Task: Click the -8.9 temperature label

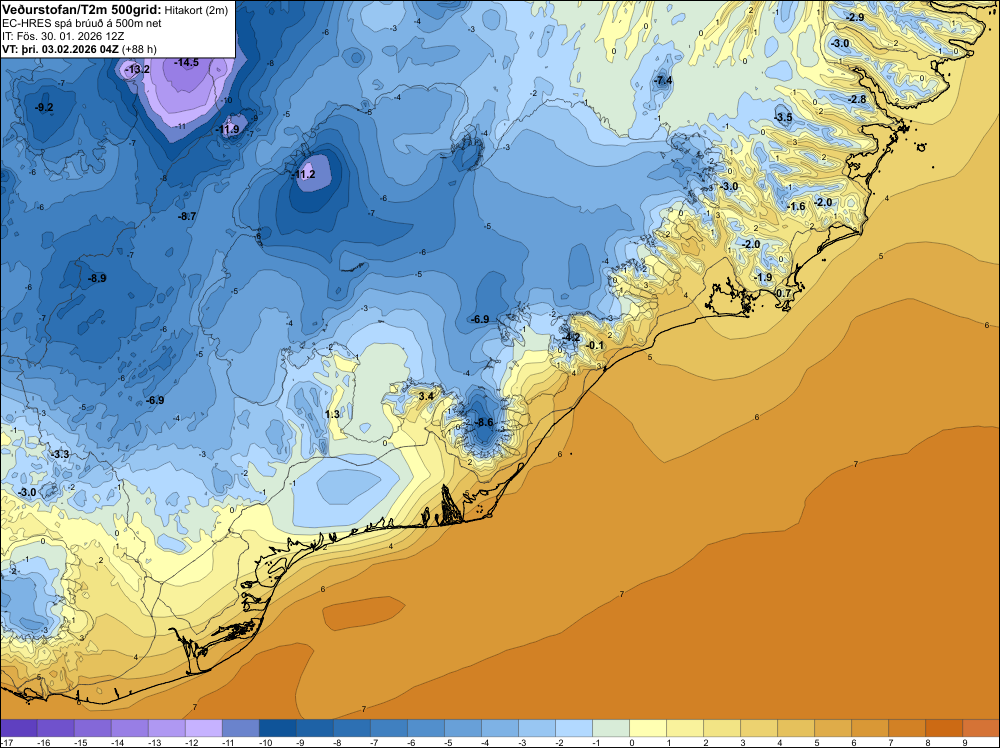Action: (97, 278)
